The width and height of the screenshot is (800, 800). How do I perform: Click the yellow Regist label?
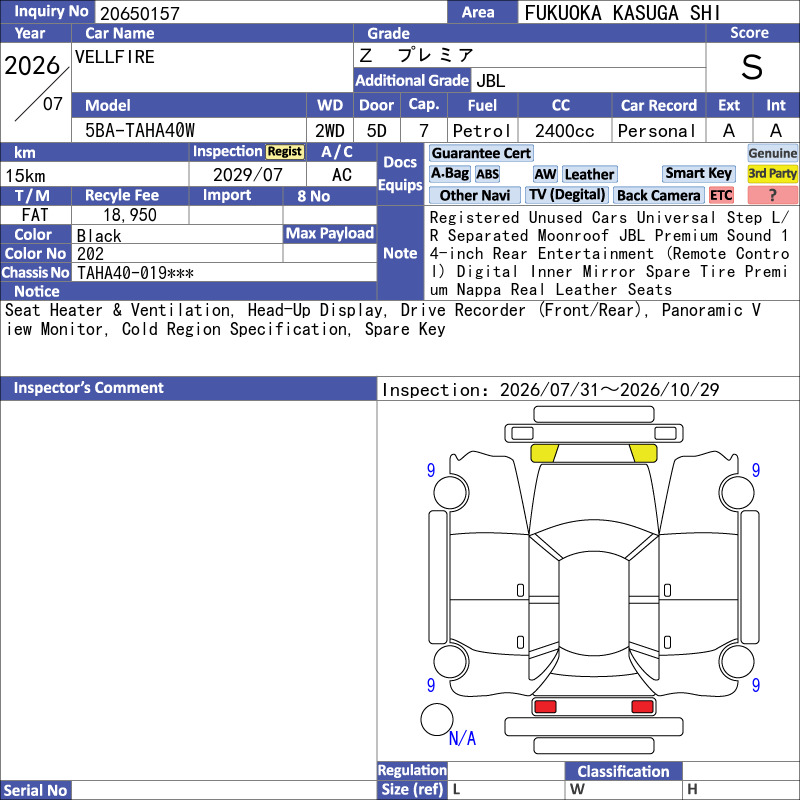pyautogui.click(x=284, y=152)
